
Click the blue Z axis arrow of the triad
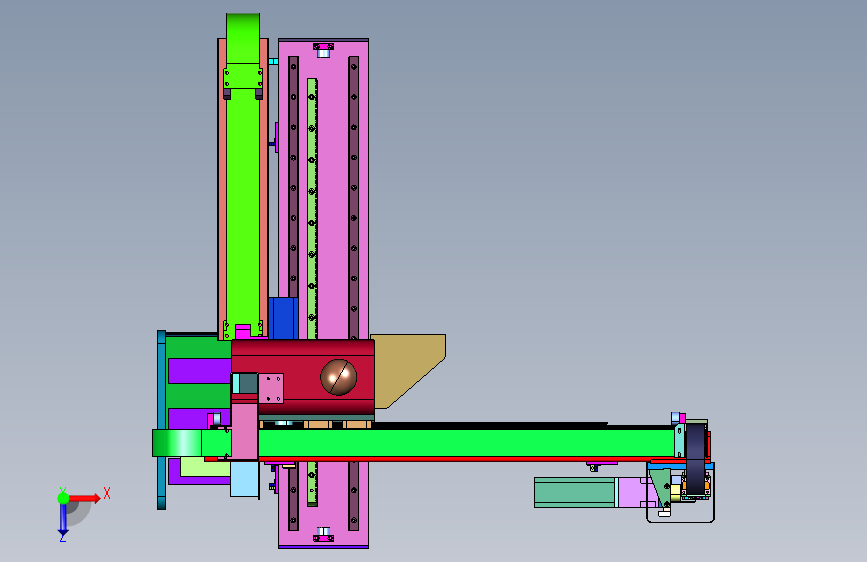click(63, 518)
